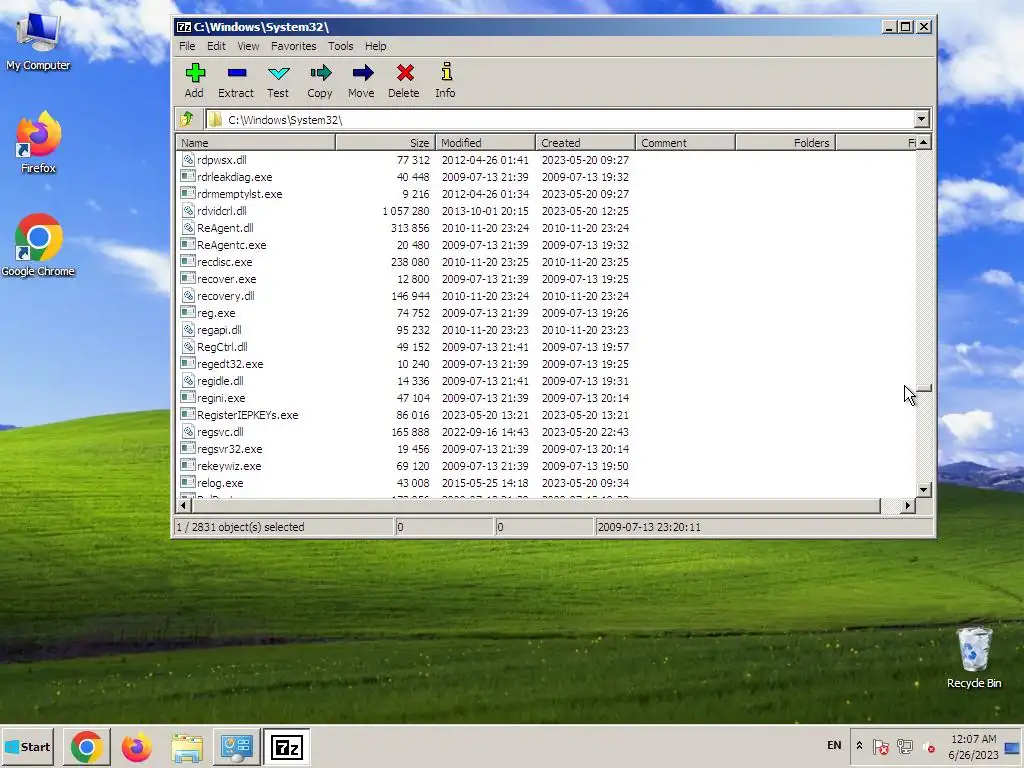This screenshot has width=1024, height=768.
Task: Open the taskbar clock and date
Action: click(x=973, y=746)
